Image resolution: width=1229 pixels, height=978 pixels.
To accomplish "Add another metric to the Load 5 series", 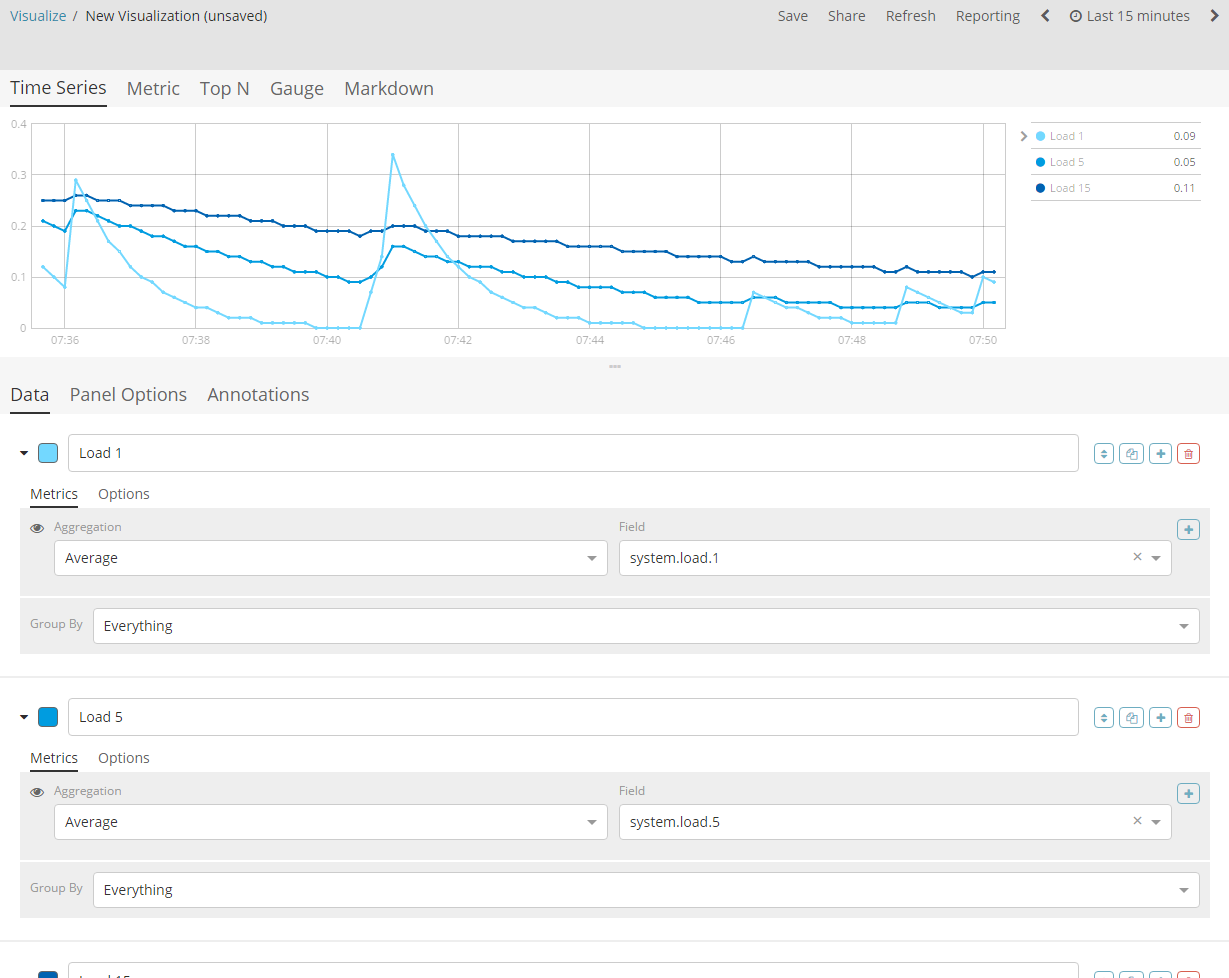I will click(x=1188, y=793).
